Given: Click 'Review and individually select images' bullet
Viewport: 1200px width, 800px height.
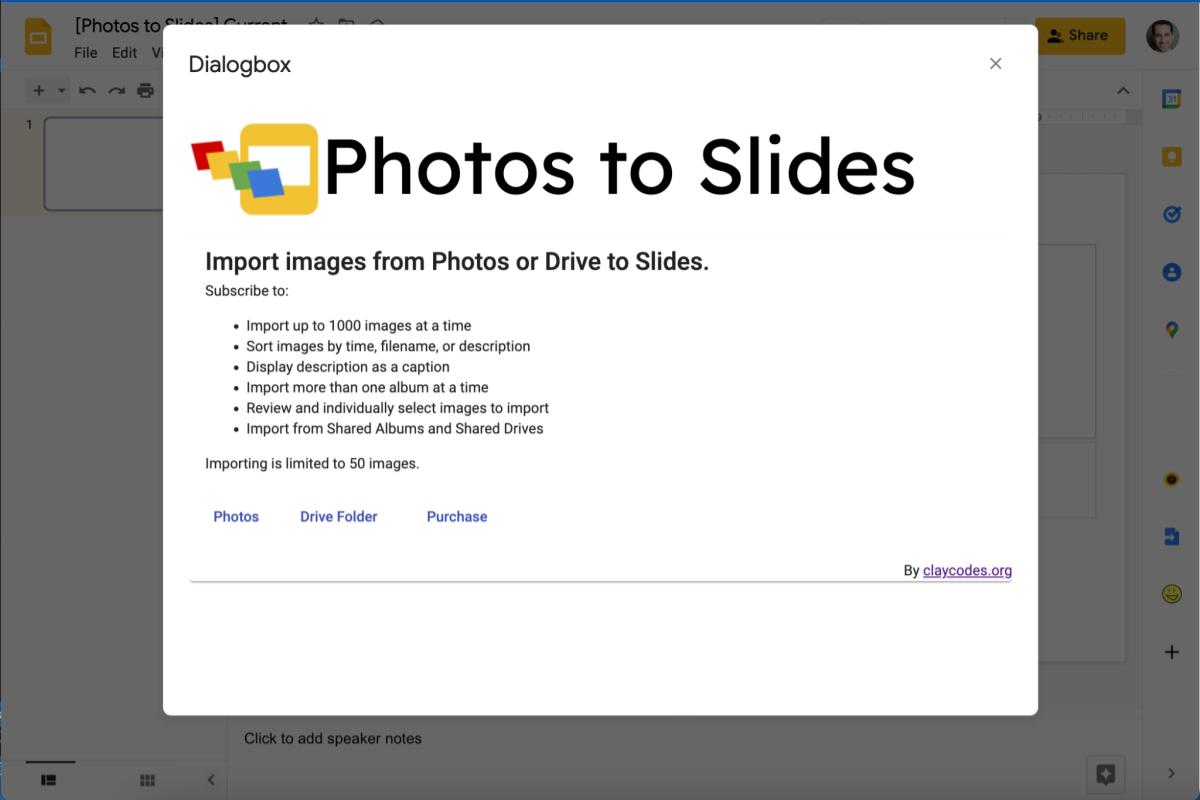Looking at the screenshot, I should (x=397, y=408).
